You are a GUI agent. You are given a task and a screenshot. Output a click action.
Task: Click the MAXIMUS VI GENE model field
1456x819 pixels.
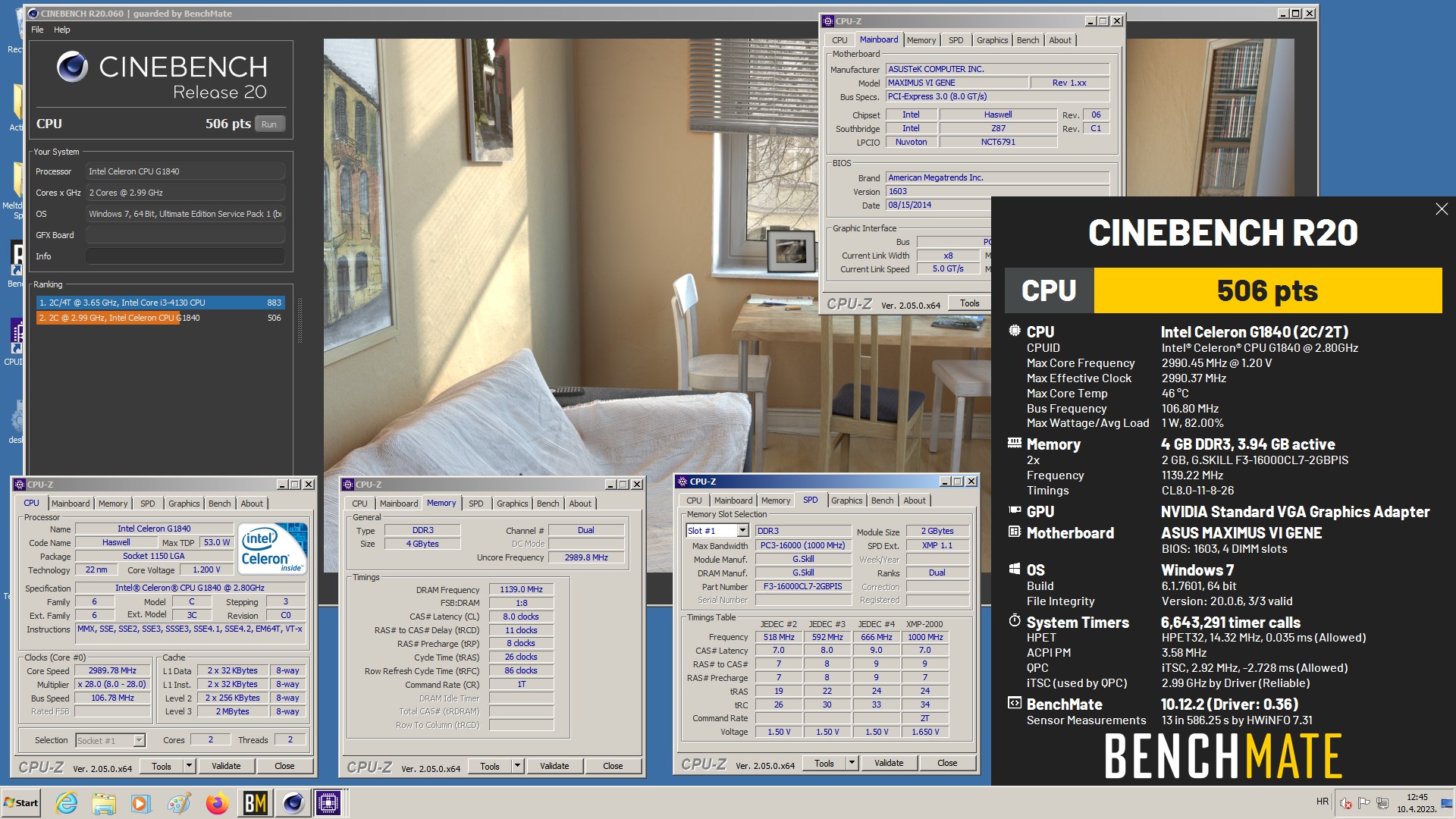[957, 83]
